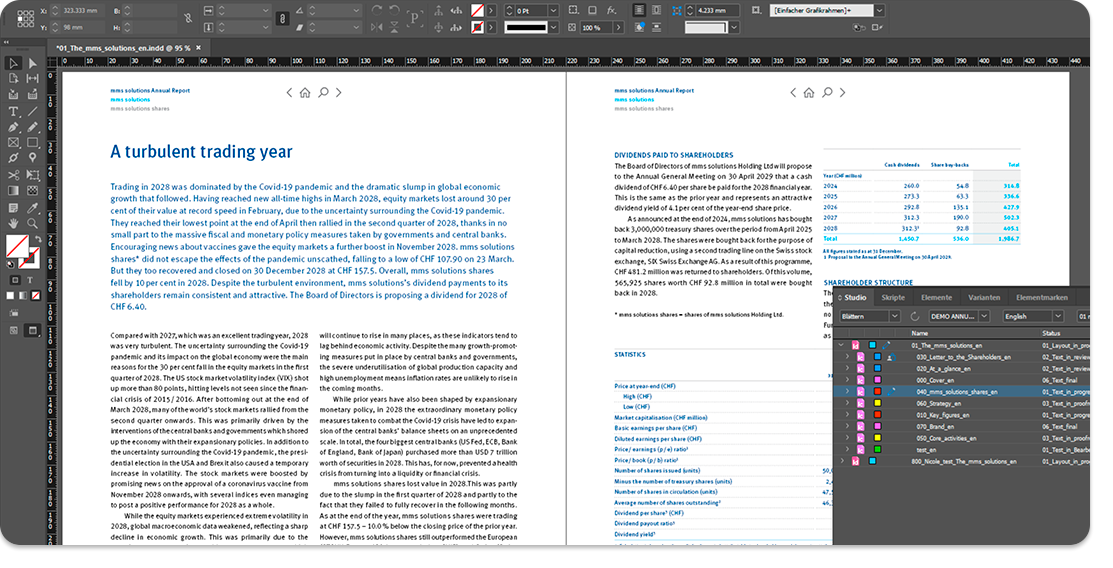The height and width of the screenshot is (568, 1113).
Task: Select the Selection tool arrow
Action: coord(13,63)
